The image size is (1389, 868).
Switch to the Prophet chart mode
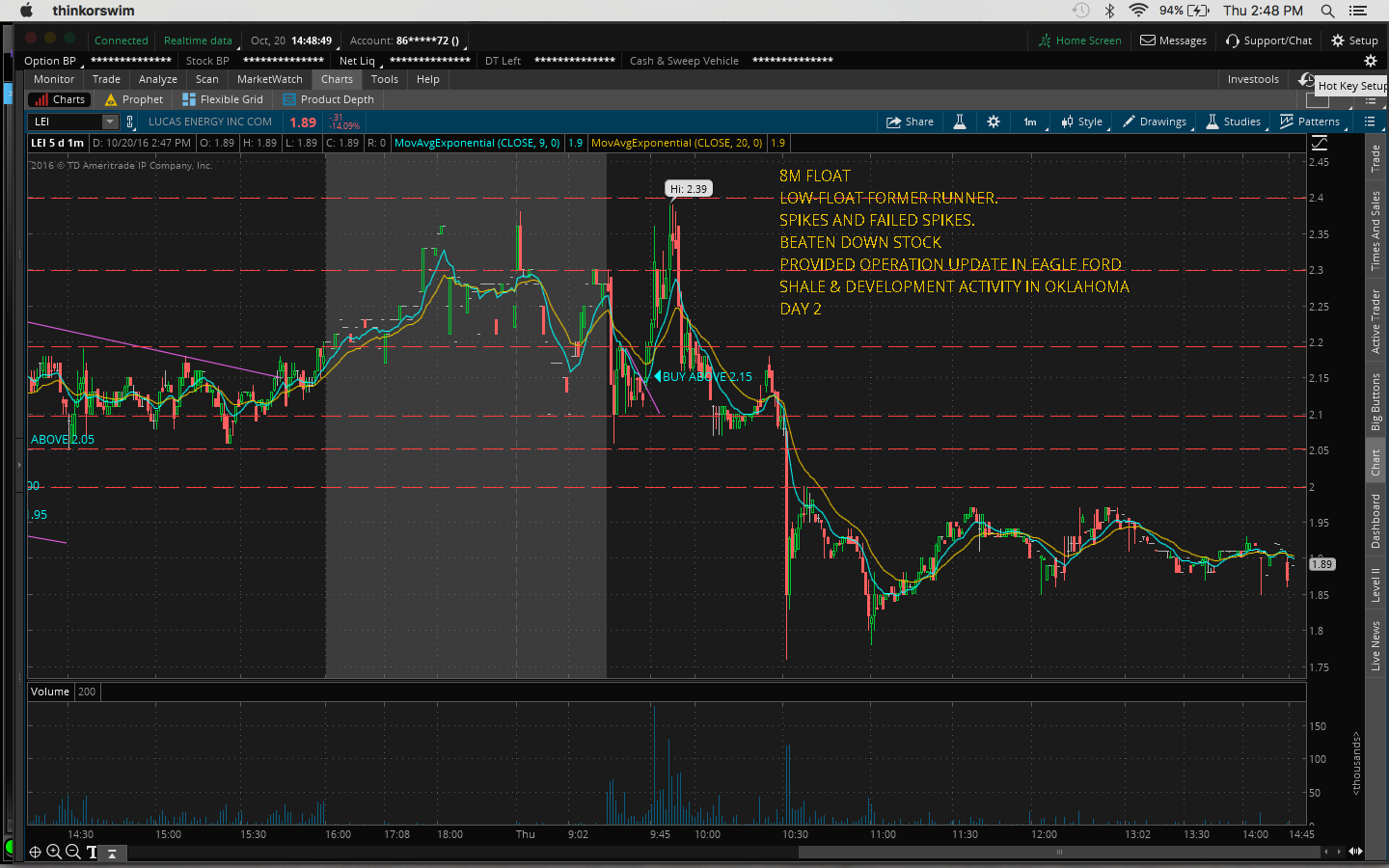[134, 99]
